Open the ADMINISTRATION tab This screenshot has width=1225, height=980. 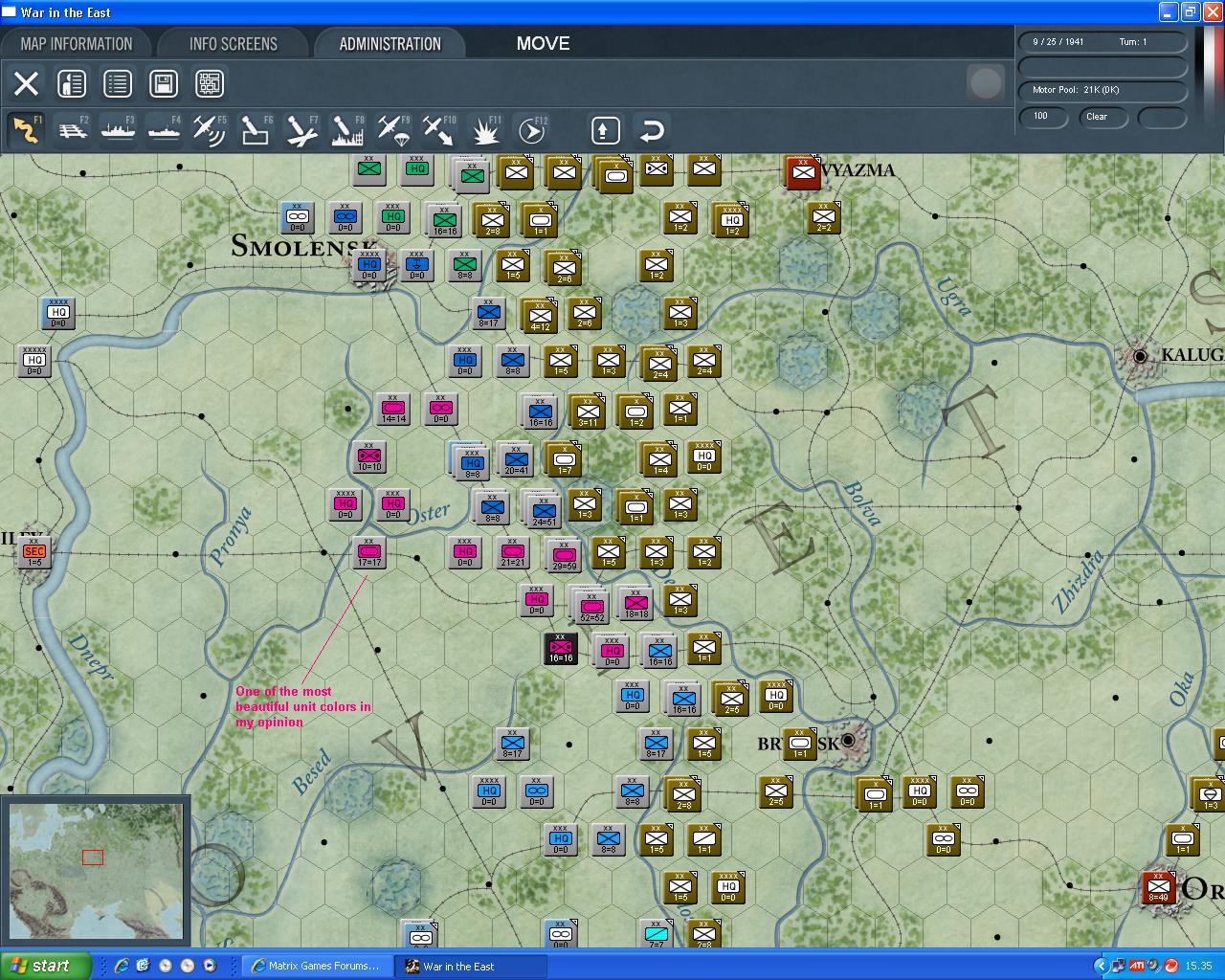(390, 44)
